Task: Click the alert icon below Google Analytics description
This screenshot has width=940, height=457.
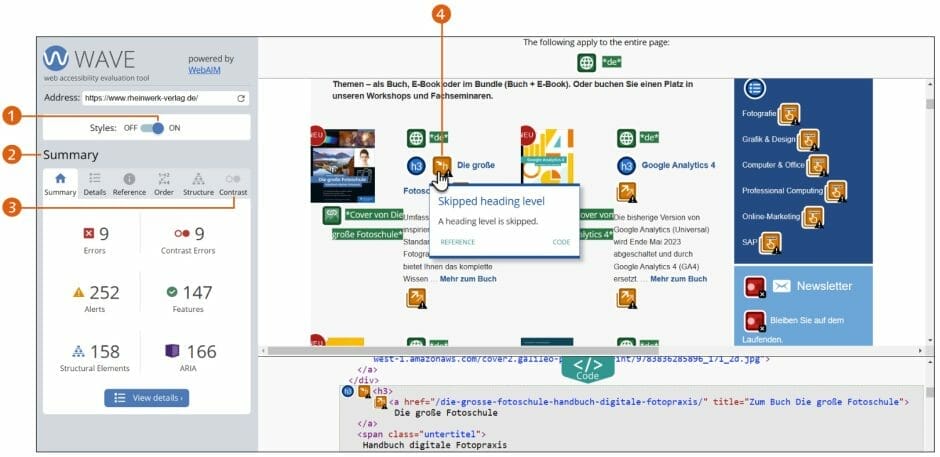Action: pos(626,298)
